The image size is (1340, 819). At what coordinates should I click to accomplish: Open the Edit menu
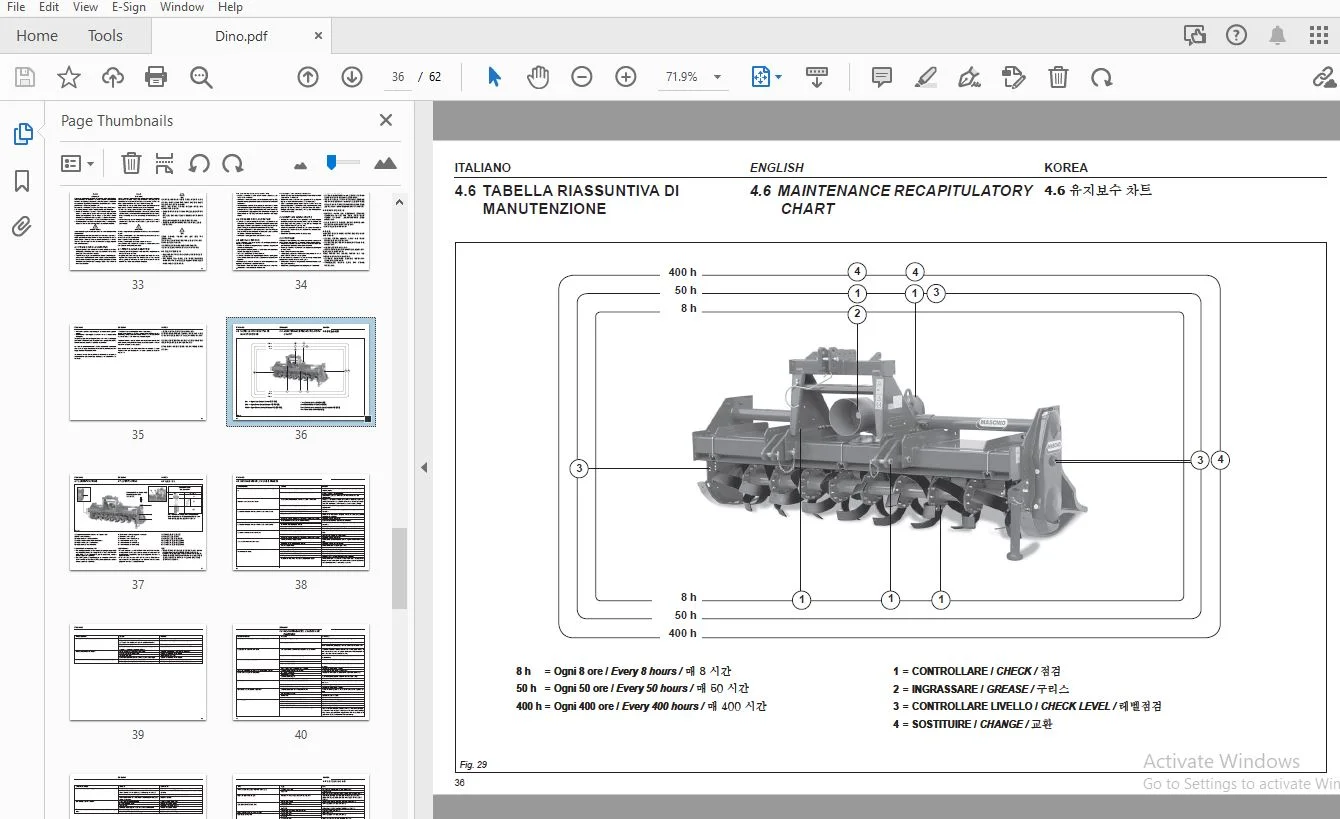(49, 7)
